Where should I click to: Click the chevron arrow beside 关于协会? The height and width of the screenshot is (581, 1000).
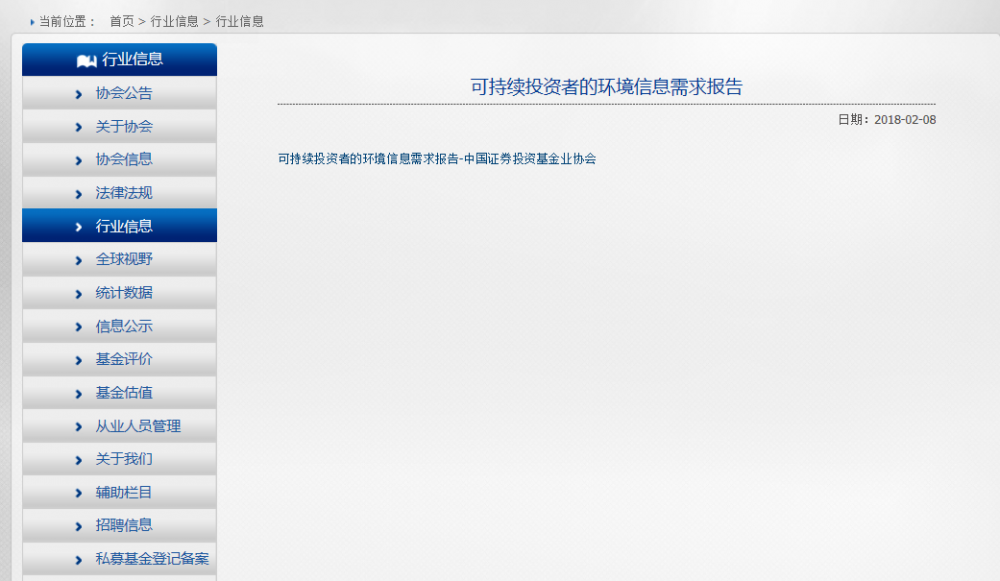(x=78, y=128)
